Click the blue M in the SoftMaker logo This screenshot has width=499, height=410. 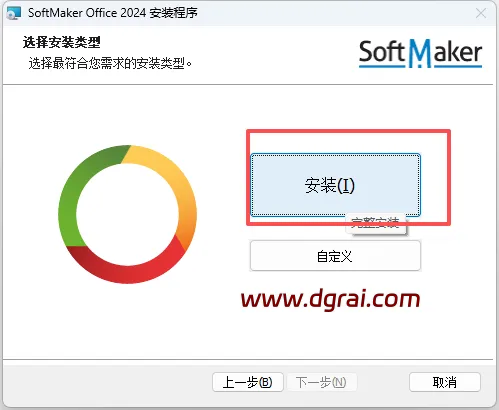click(420, 52)
